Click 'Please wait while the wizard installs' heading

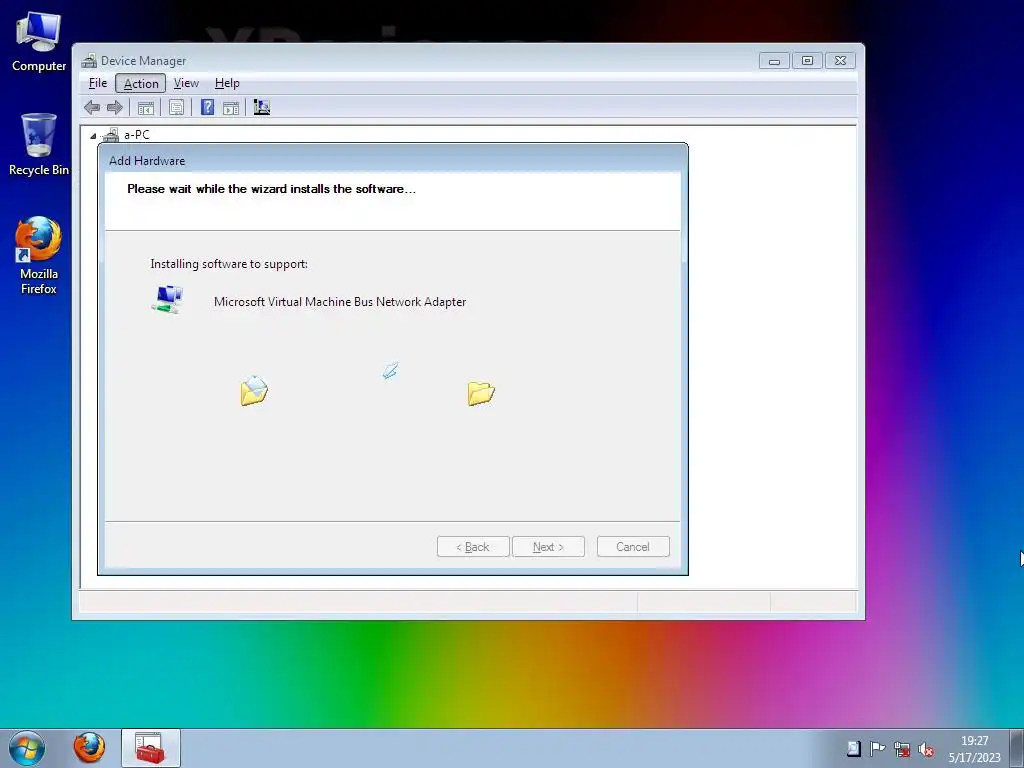click(271, 189)
